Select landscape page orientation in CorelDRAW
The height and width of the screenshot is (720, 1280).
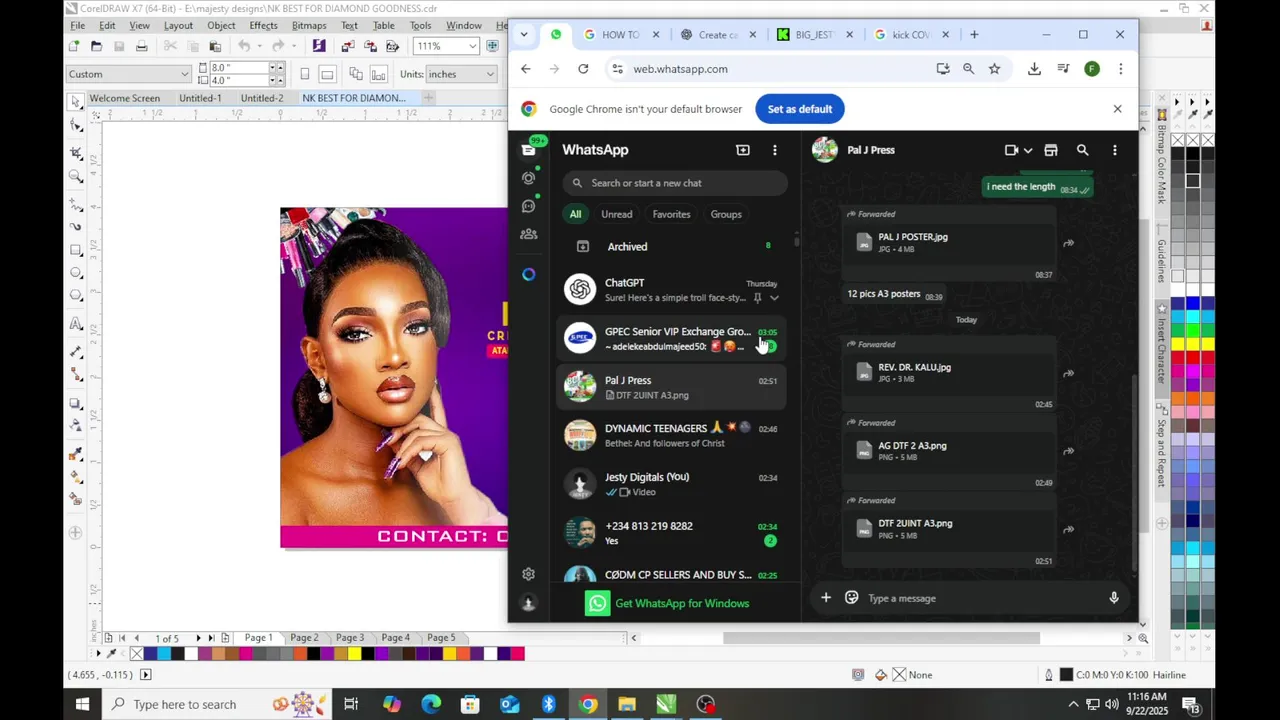327,74
